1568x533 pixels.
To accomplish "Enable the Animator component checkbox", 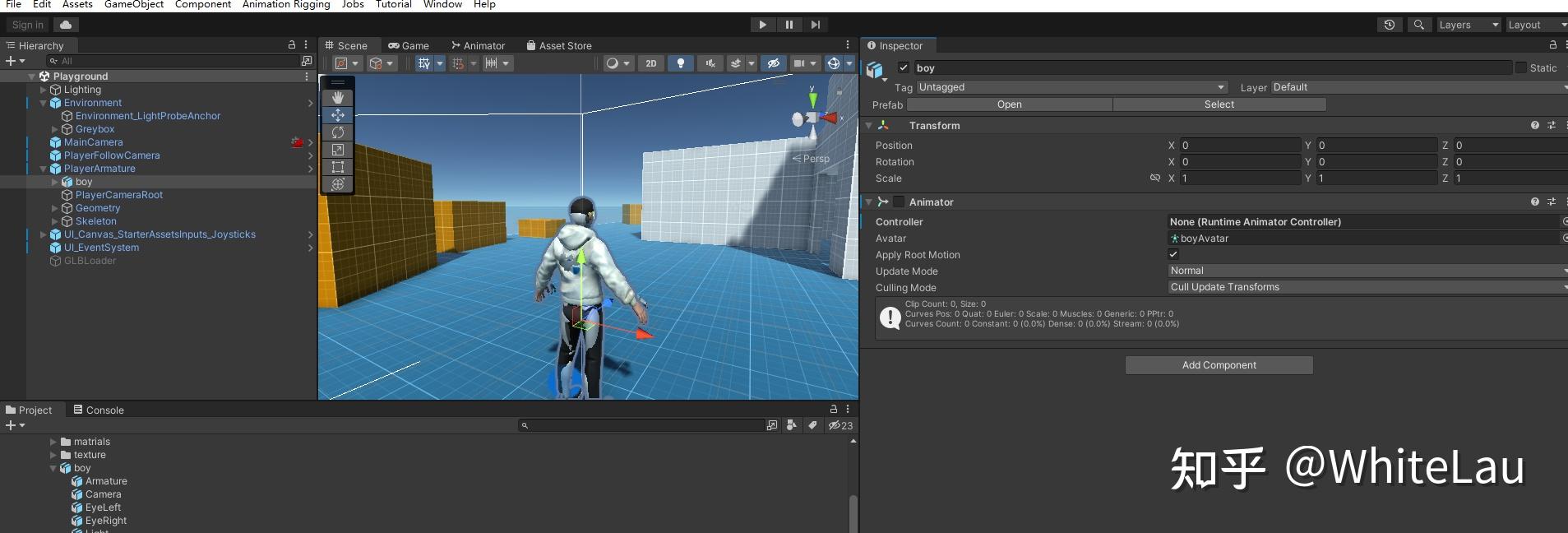I will pos(899,202).
